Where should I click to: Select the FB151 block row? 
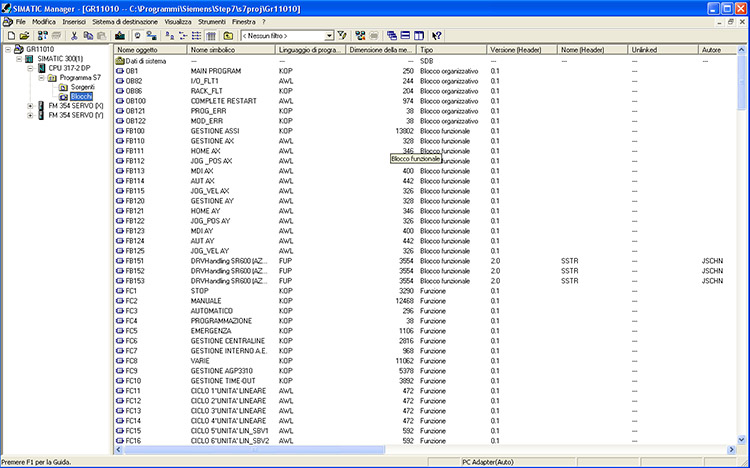click(x=425, y=261)
